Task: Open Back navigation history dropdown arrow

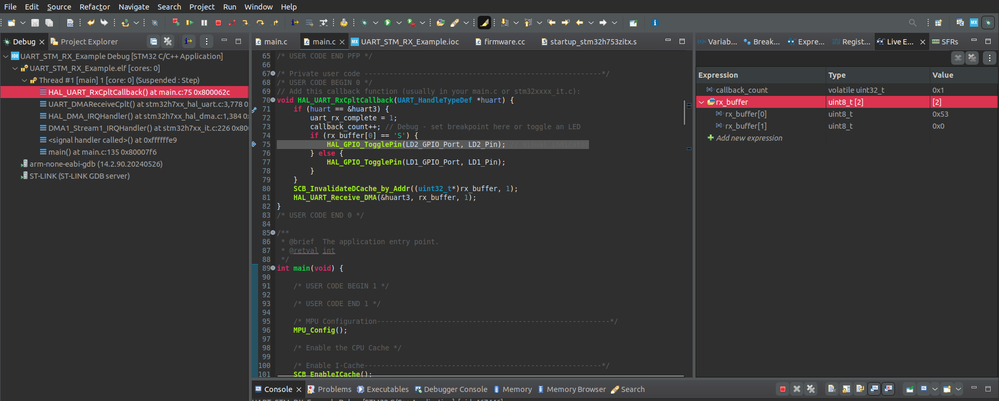Action: (x=591, y=22)
